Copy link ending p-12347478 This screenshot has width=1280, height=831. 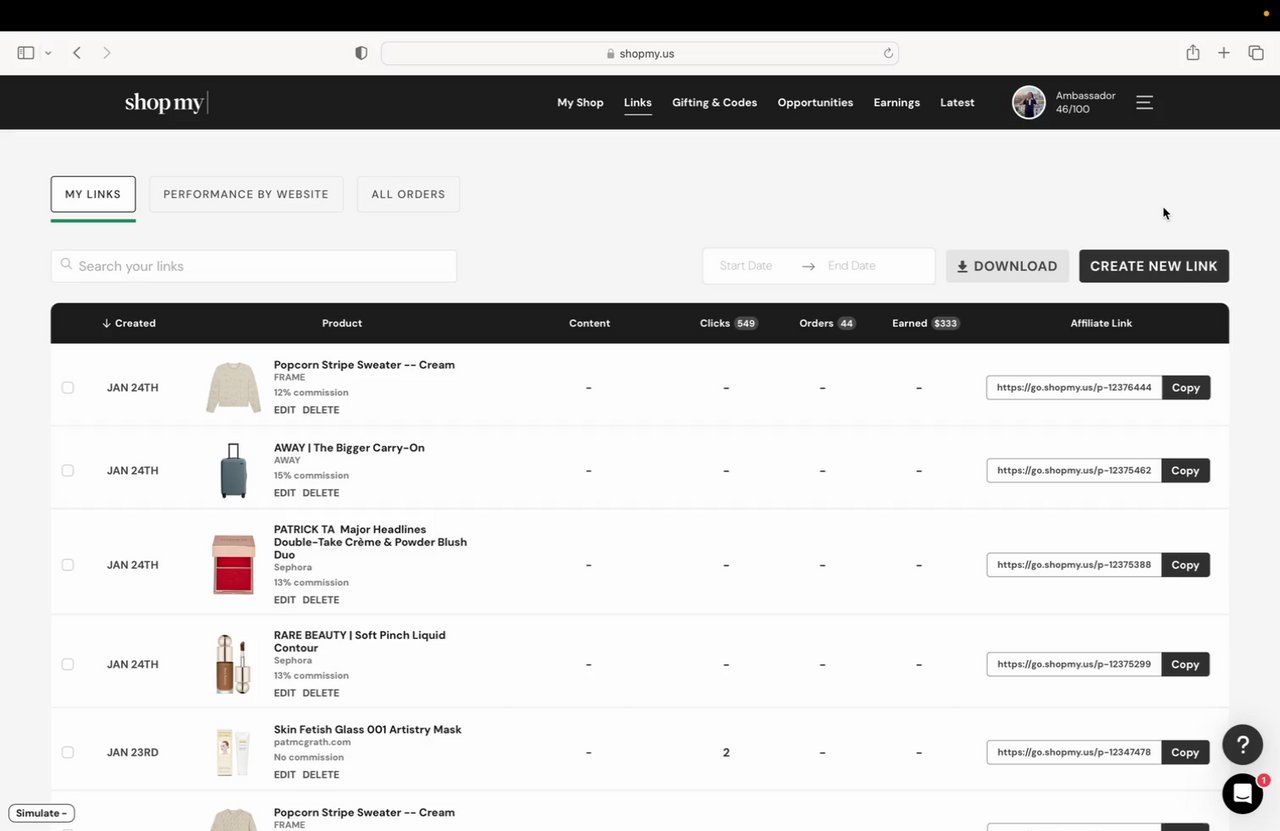tap(1186, 752)
